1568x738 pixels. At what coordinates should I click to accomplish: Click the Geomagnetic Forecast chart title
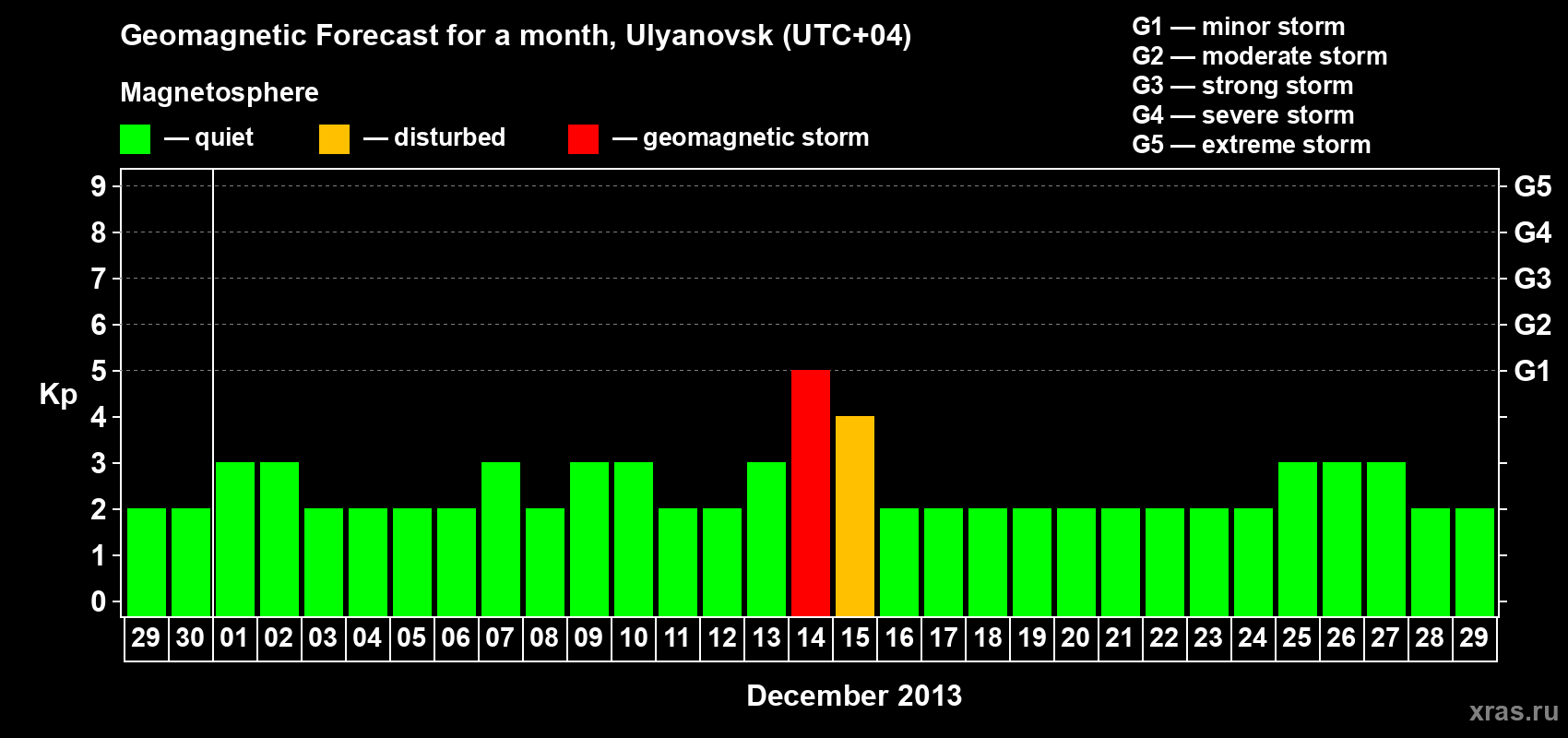coord(516,36)
